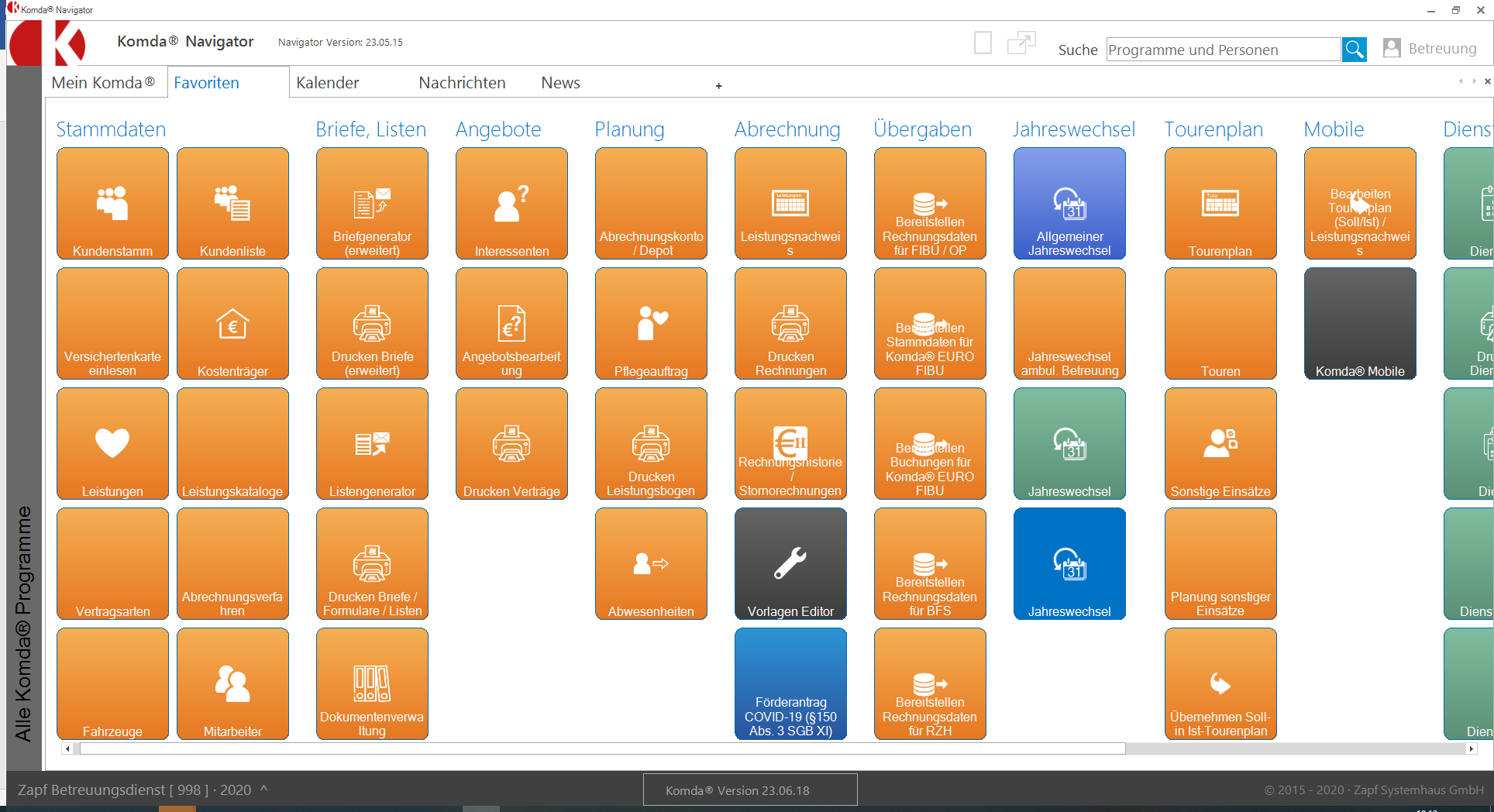1494x812 pixels.
Task: Open the Leistungsnachweis tile under Abrechnung
Action: click(x=790, y=203)
